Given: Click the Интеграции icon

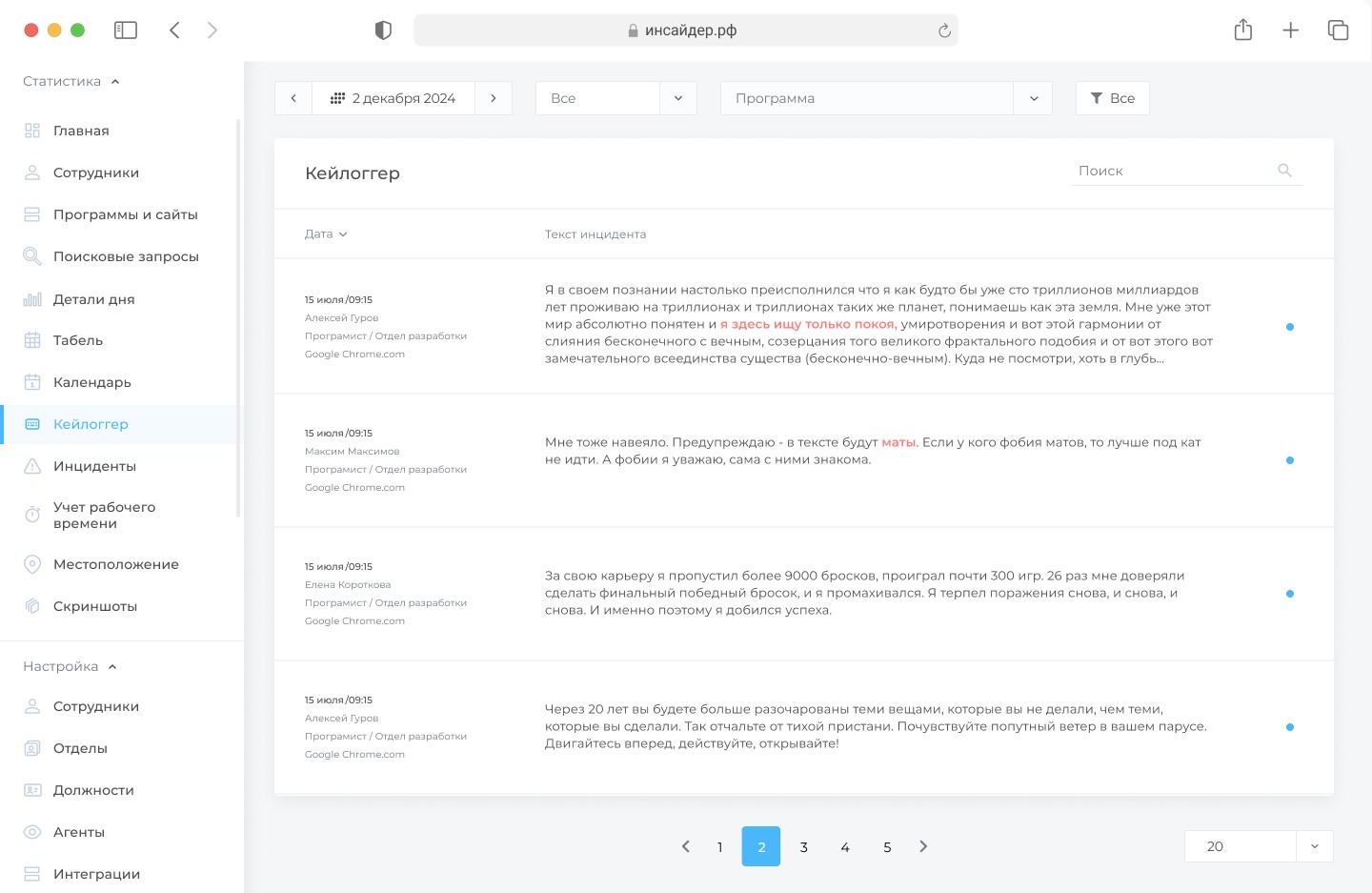Looking at the screenshot, I should coord(32,874).
